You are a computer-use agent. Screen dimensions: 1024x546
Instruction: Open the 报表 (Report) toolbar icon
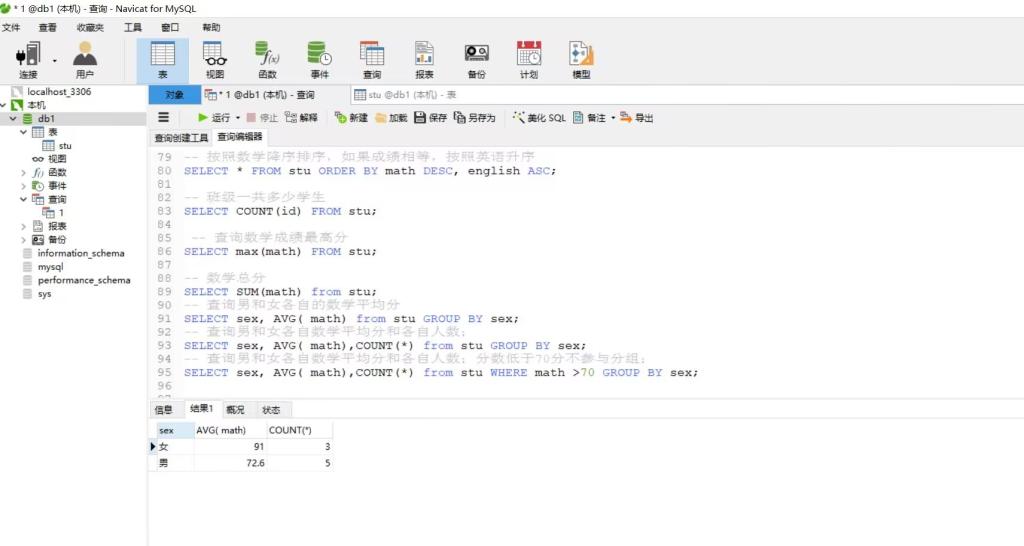[x=424, y=59]
